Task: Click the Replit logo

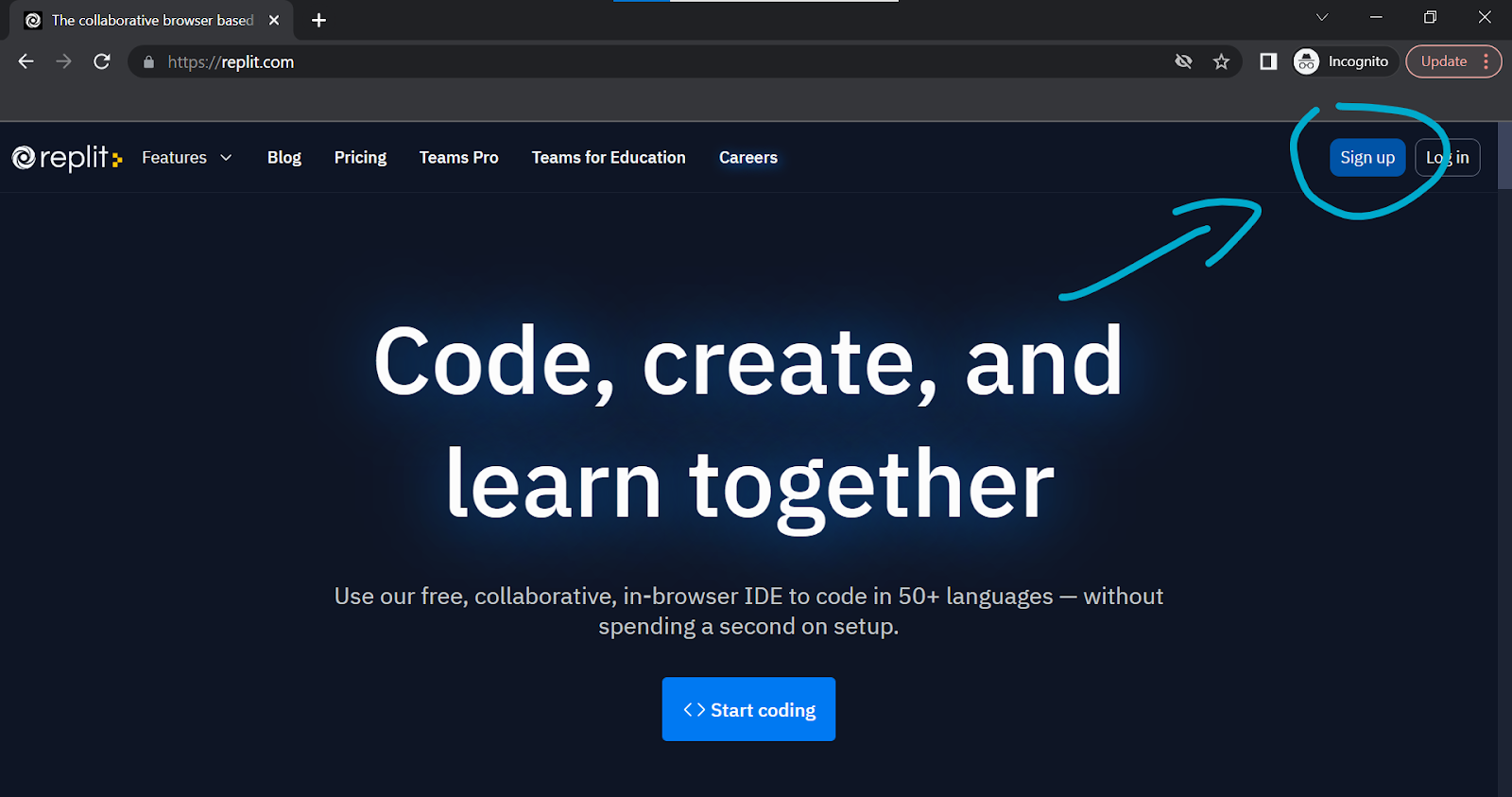Action: [67, 158]
